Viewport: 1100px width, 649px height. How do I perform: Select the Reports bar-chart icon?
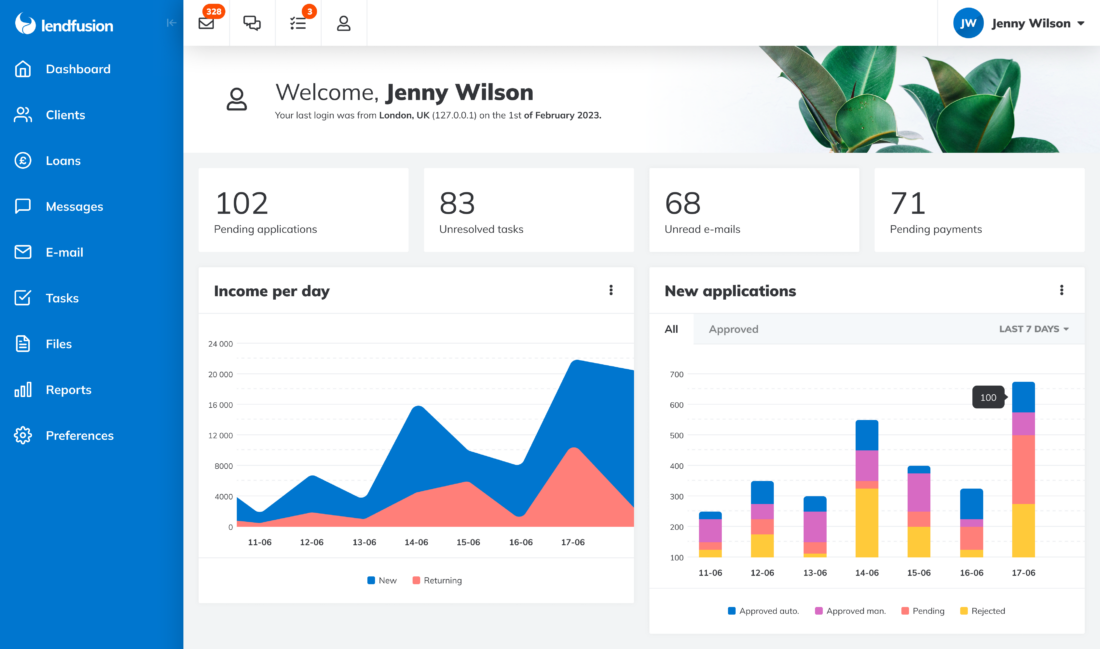click(23, 389)
